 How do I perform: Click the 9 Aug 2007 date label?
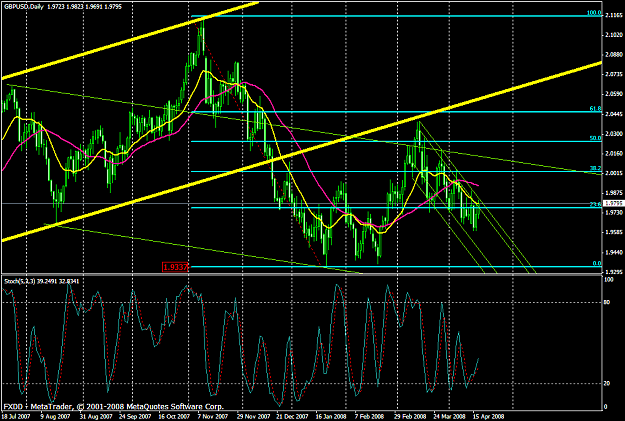pyautogui.click(x=54, y=416)
